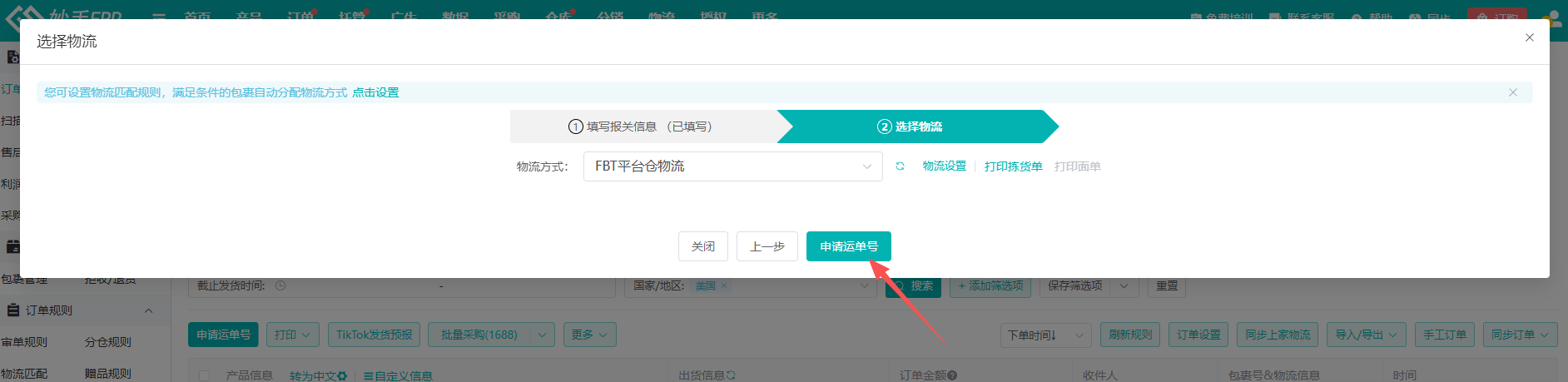This screenshot has width=1568, height=382.
Task: Open the 更多 dropdown in the toolbar
Action: (589, 335)
